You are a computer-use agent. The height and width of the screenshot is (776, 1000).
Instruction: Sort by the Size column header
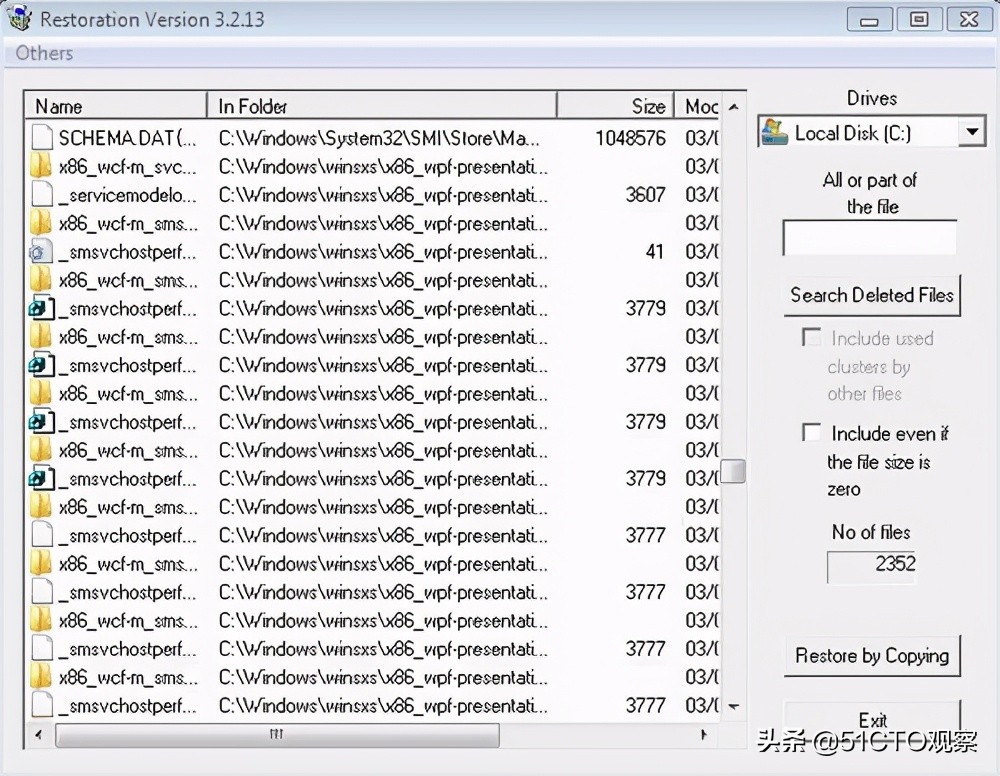tap(616, 106)
